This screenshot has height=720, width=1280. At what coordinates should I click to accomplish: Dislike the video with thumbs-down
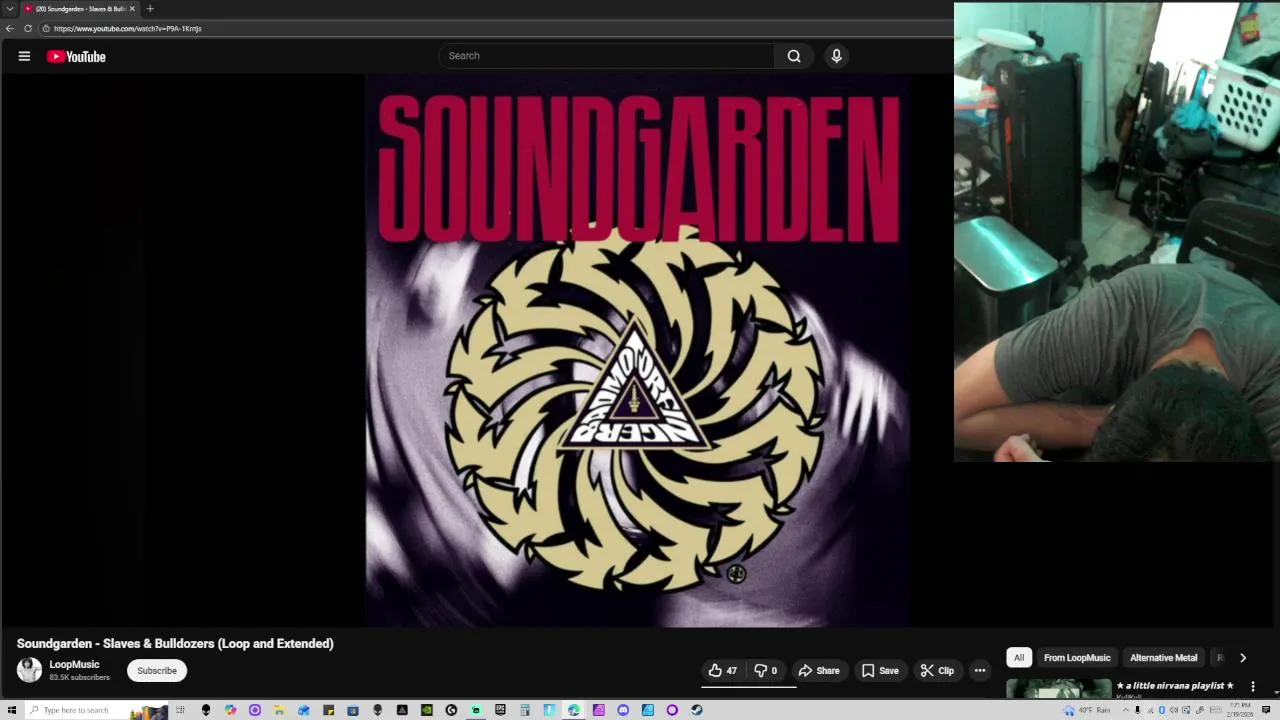tap(766, 670)
